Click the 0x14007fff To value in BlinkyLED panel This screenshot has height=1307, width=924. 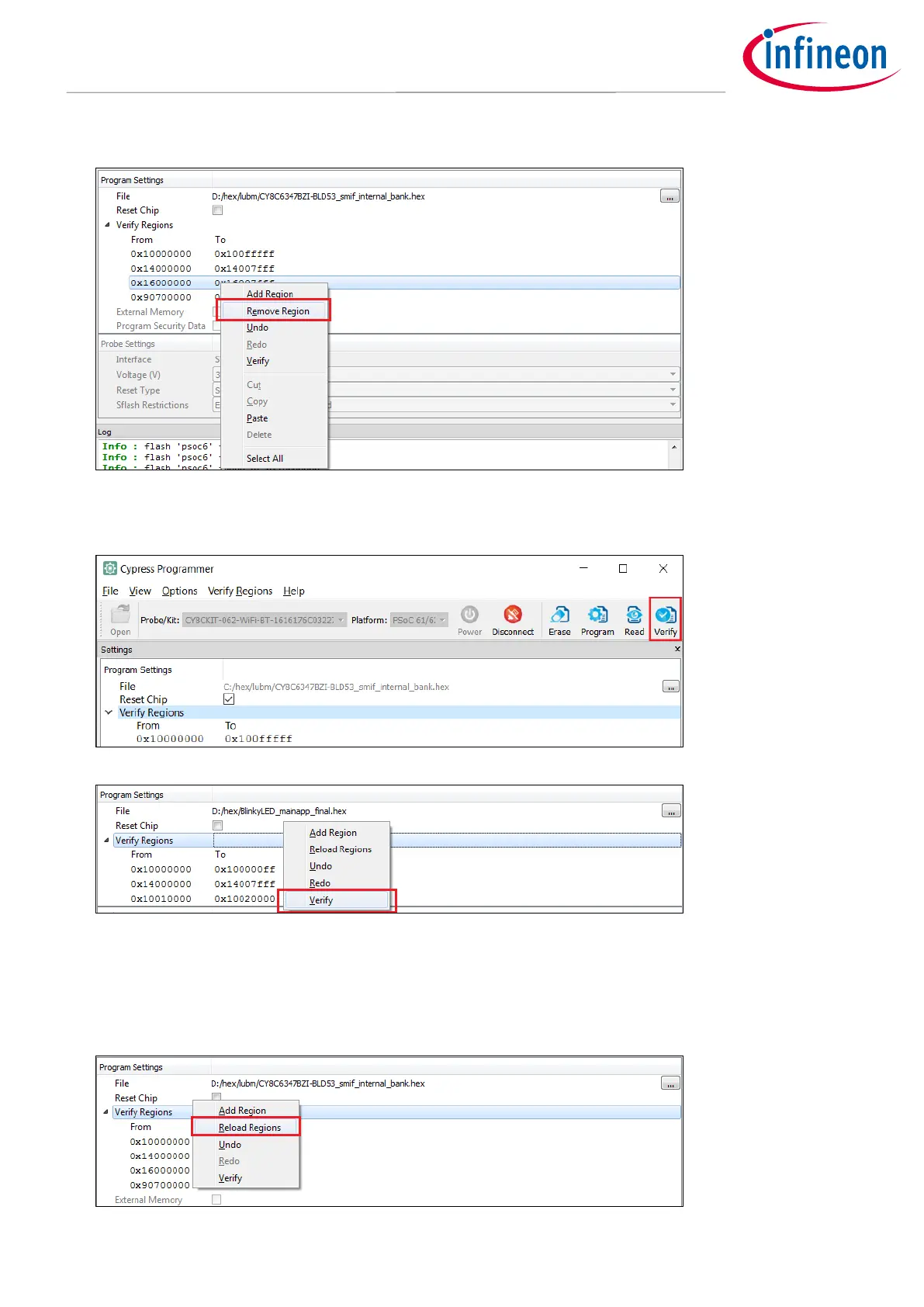(x=245, y=884)
